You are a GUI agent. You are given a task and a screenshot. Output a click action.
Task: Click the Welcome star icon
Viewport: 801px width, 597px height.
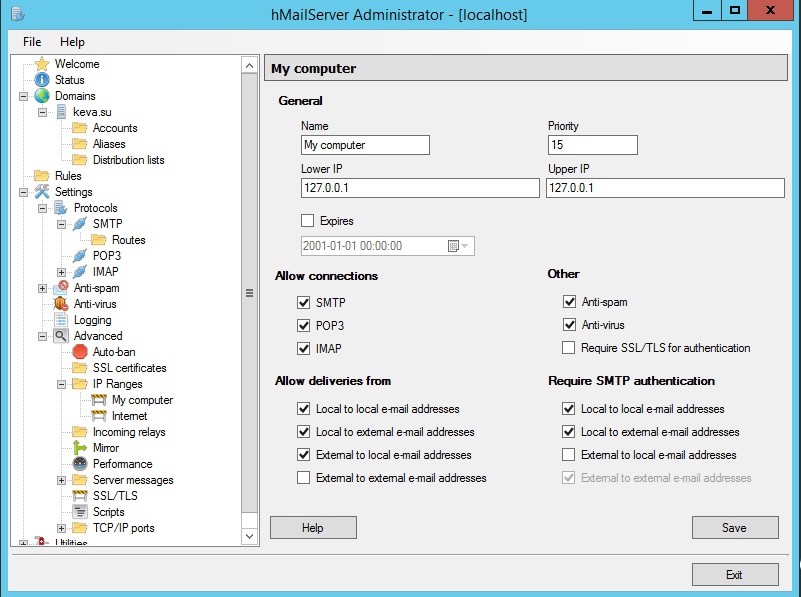pos(42,64)
